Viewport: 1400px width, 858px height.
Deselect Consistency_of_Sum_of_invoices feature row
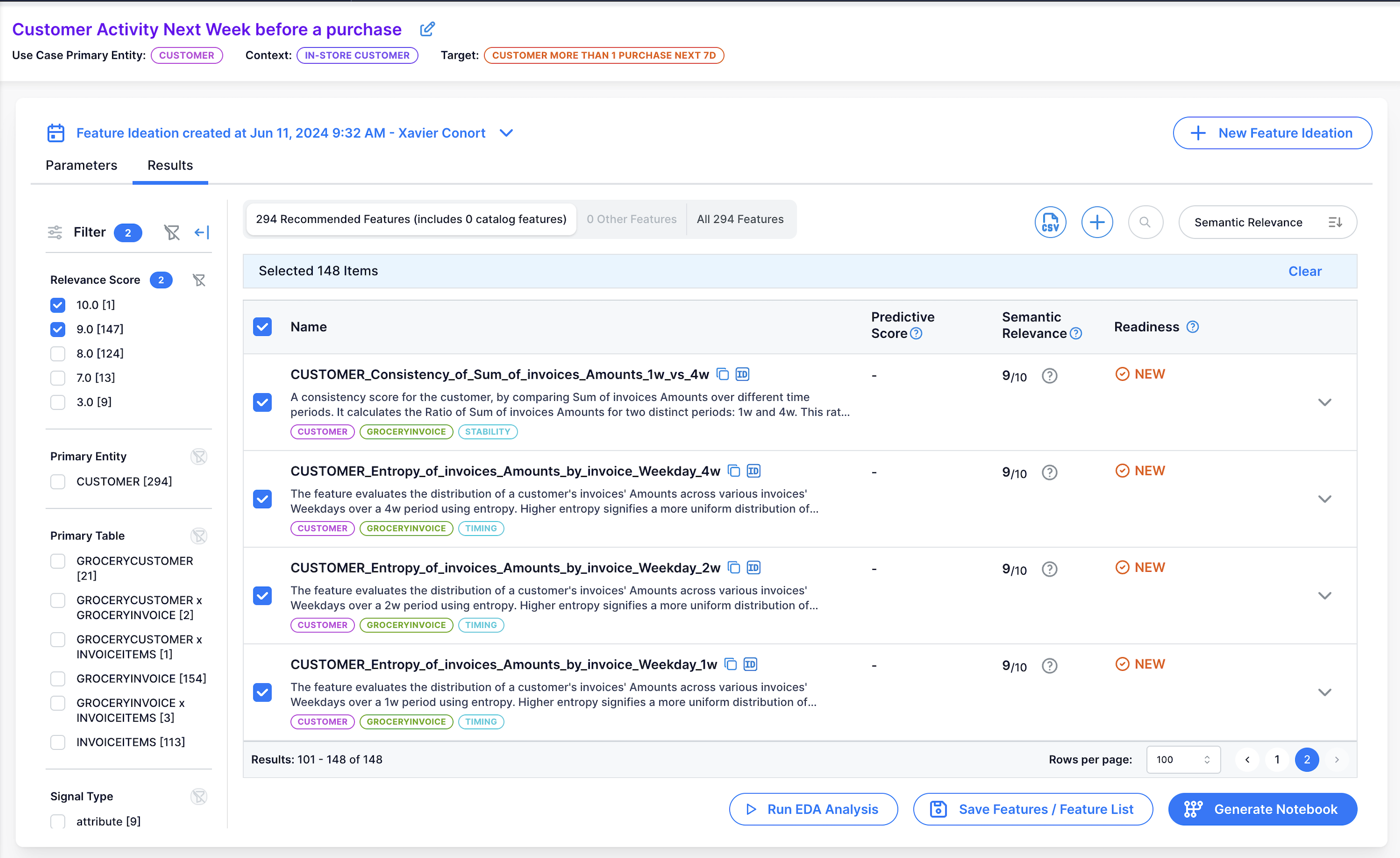262,402
